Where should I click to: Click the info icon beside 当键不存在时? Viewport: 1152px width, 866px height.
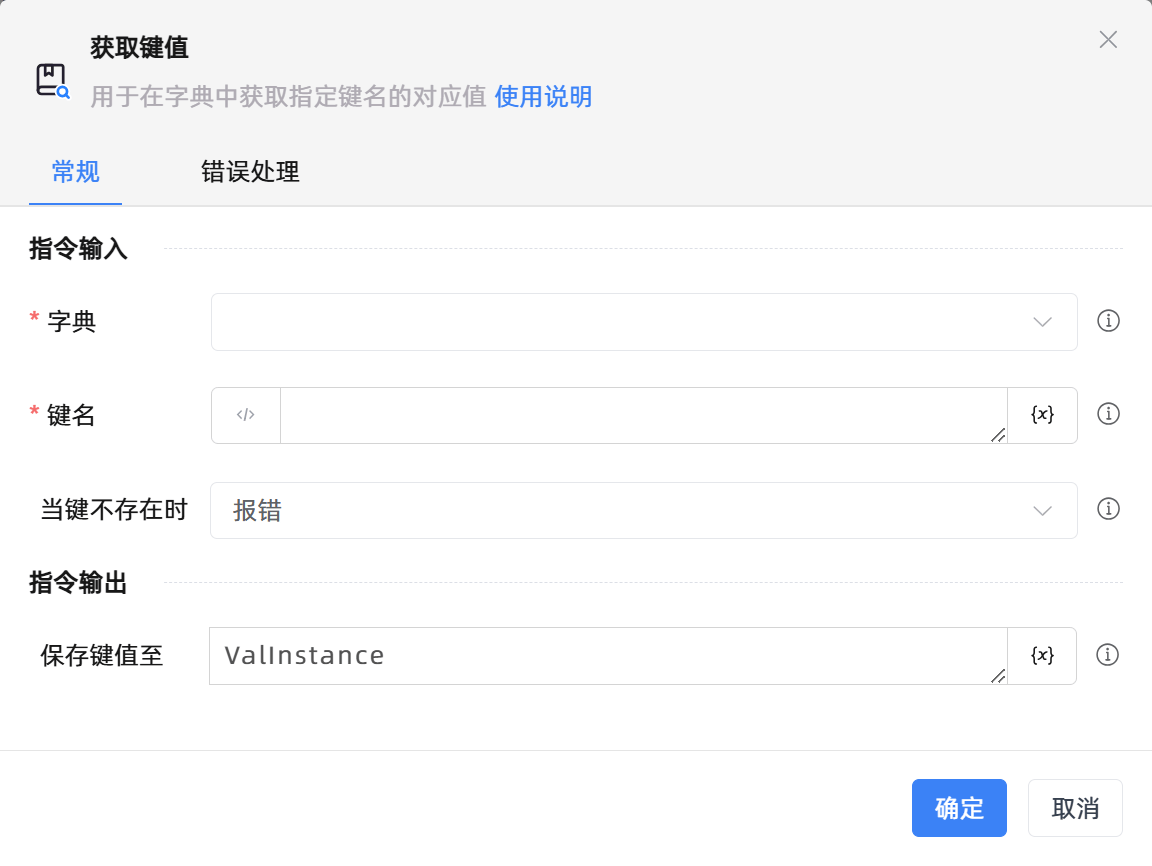coord(1108,509)
